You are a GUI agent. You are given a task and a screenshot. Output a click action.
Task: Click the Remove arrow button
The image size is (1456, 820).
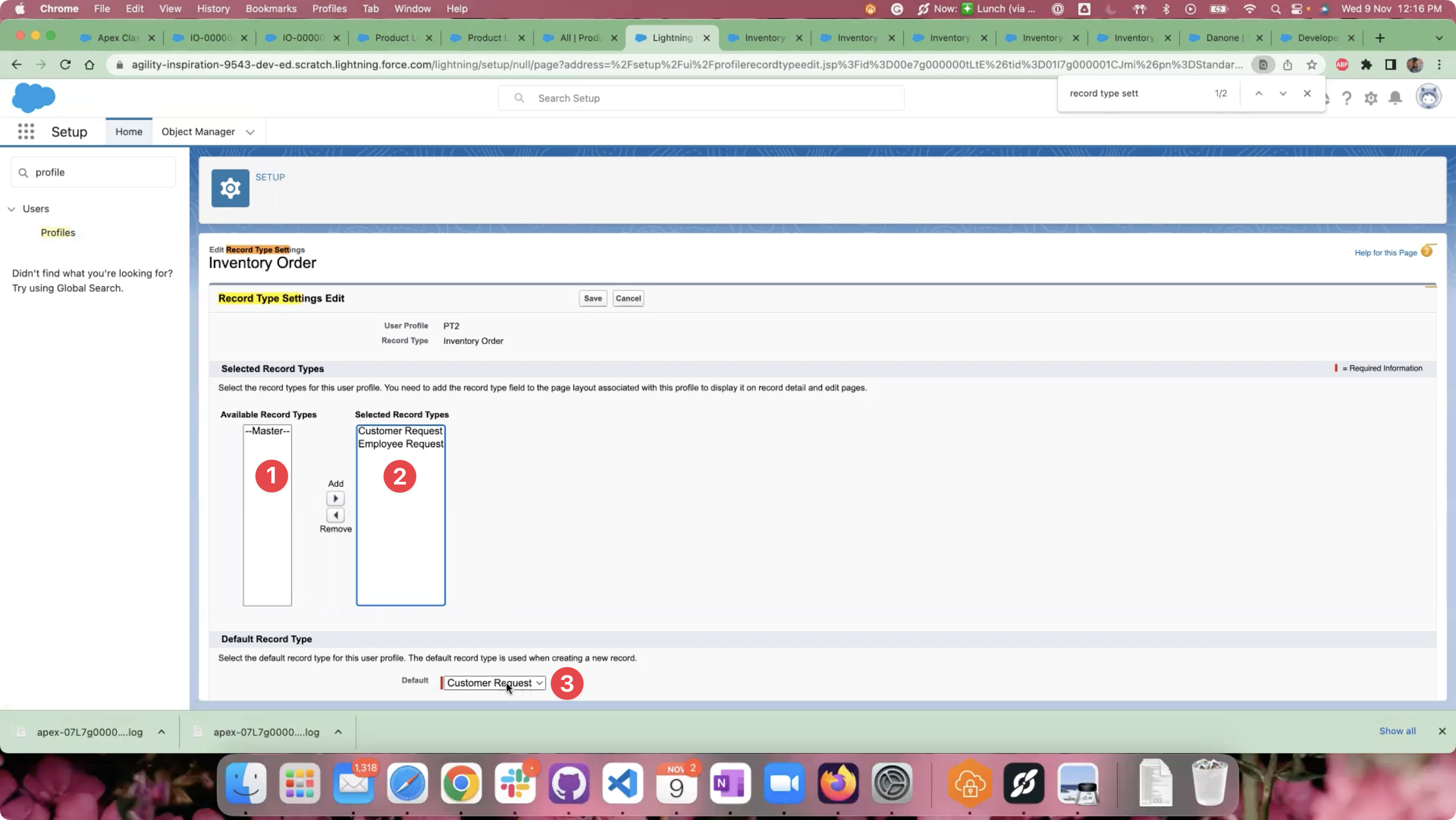(x=335, y=515)
